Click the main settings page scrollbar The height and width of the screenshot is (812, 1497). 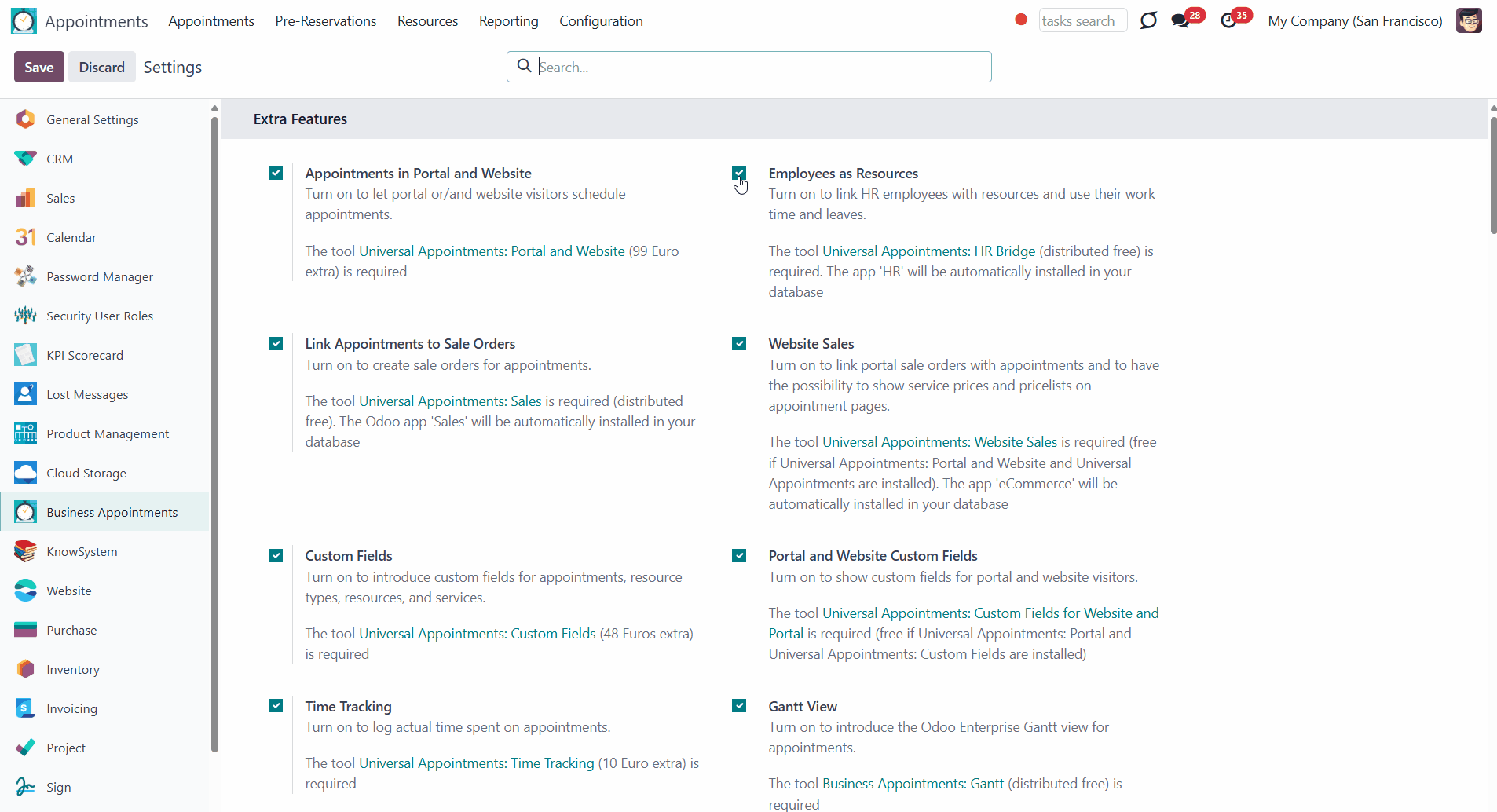click(1493, 175)
